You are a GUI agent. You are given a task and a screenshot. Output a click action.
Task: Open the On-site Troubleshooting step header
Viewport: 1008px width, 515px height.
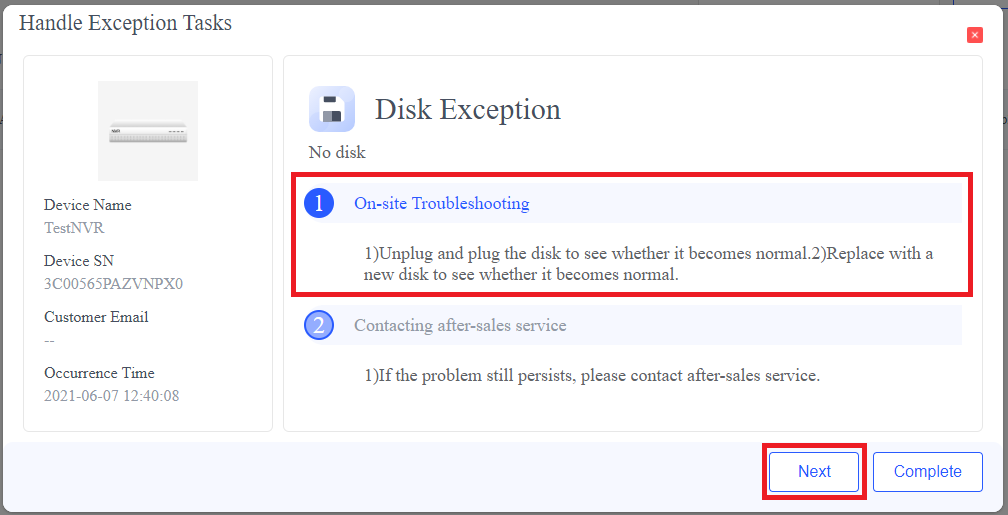point(441,204)
